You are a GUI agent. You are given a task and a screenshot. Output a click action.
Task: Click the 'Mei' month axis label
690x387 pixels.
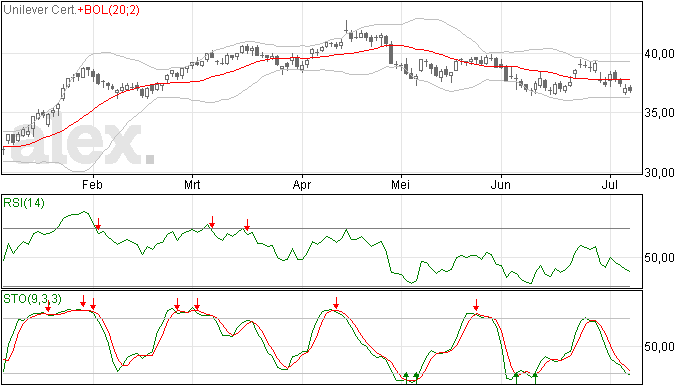click(x=400, y=184)
